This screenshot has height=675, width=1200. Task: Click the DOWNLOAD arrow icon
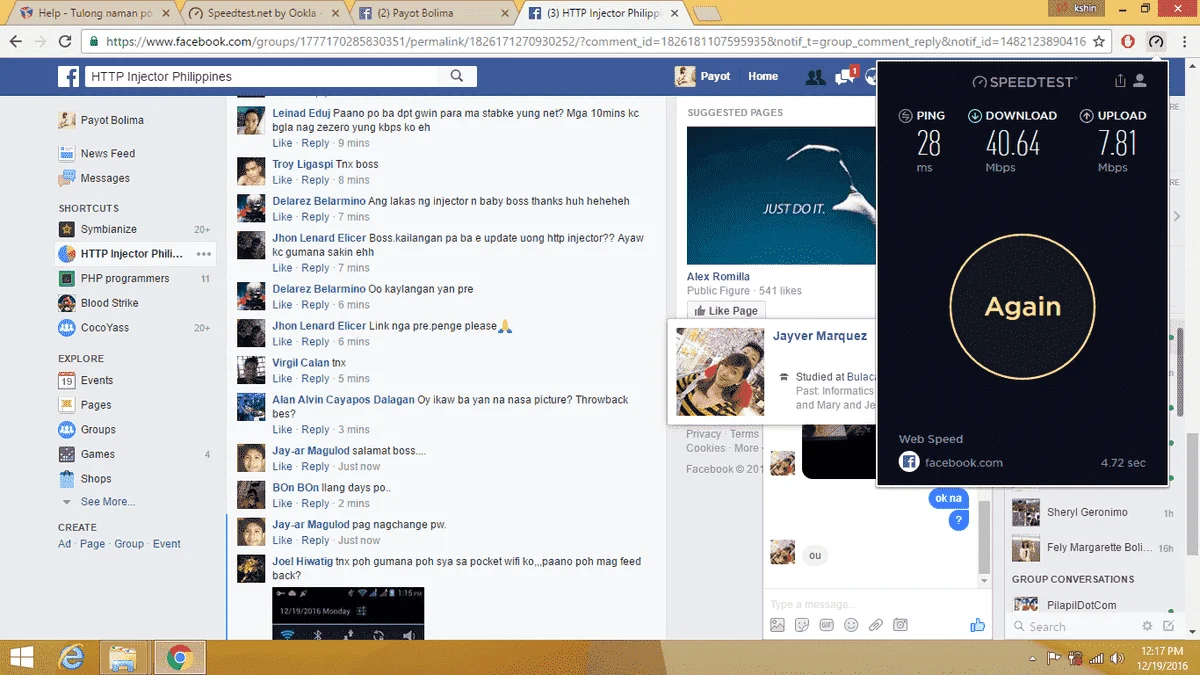pyautogui.click(x=975, y=116)
